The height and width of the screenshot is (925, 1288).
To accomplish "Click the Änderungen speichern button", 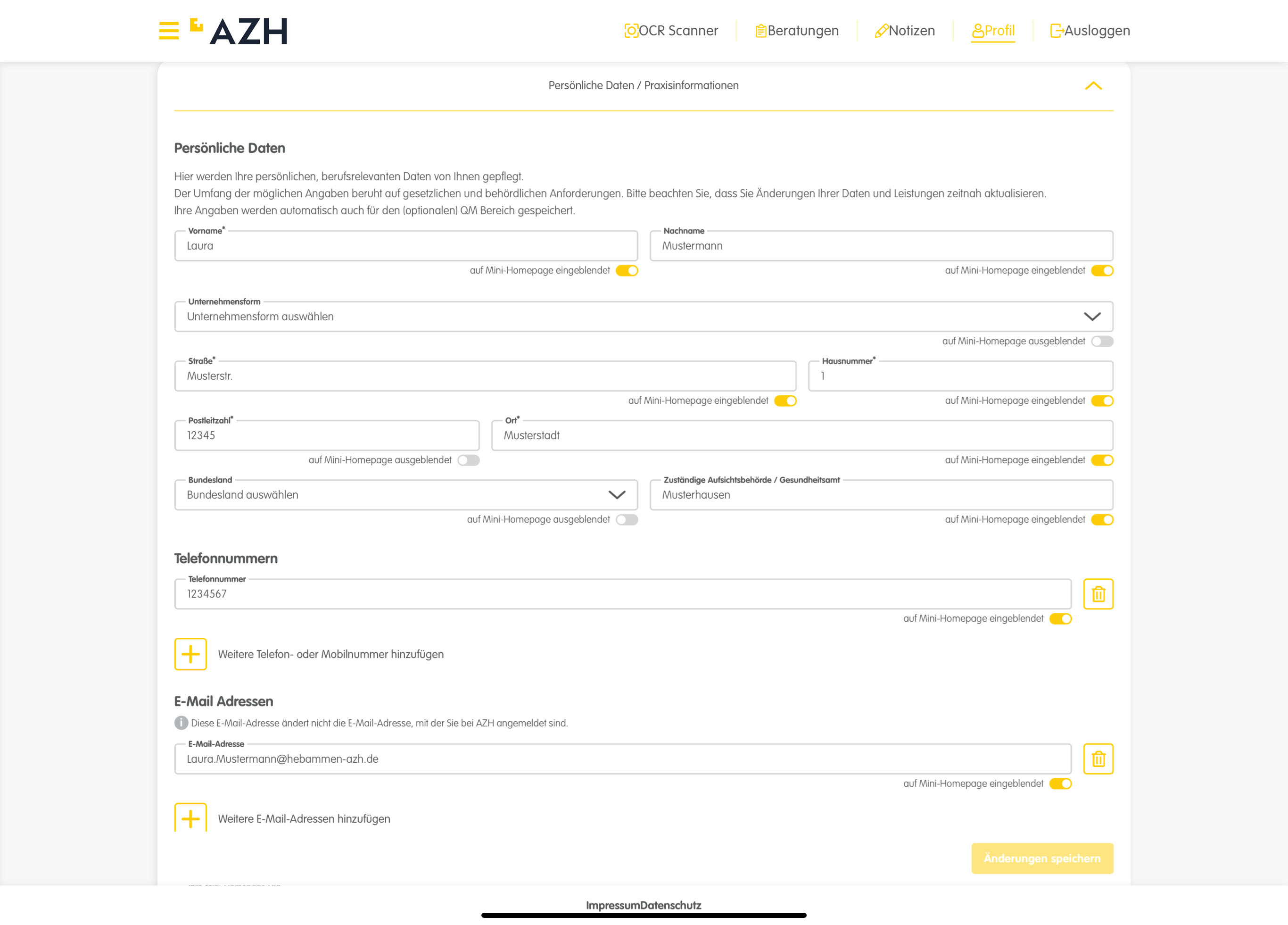I will (1041, 858).
